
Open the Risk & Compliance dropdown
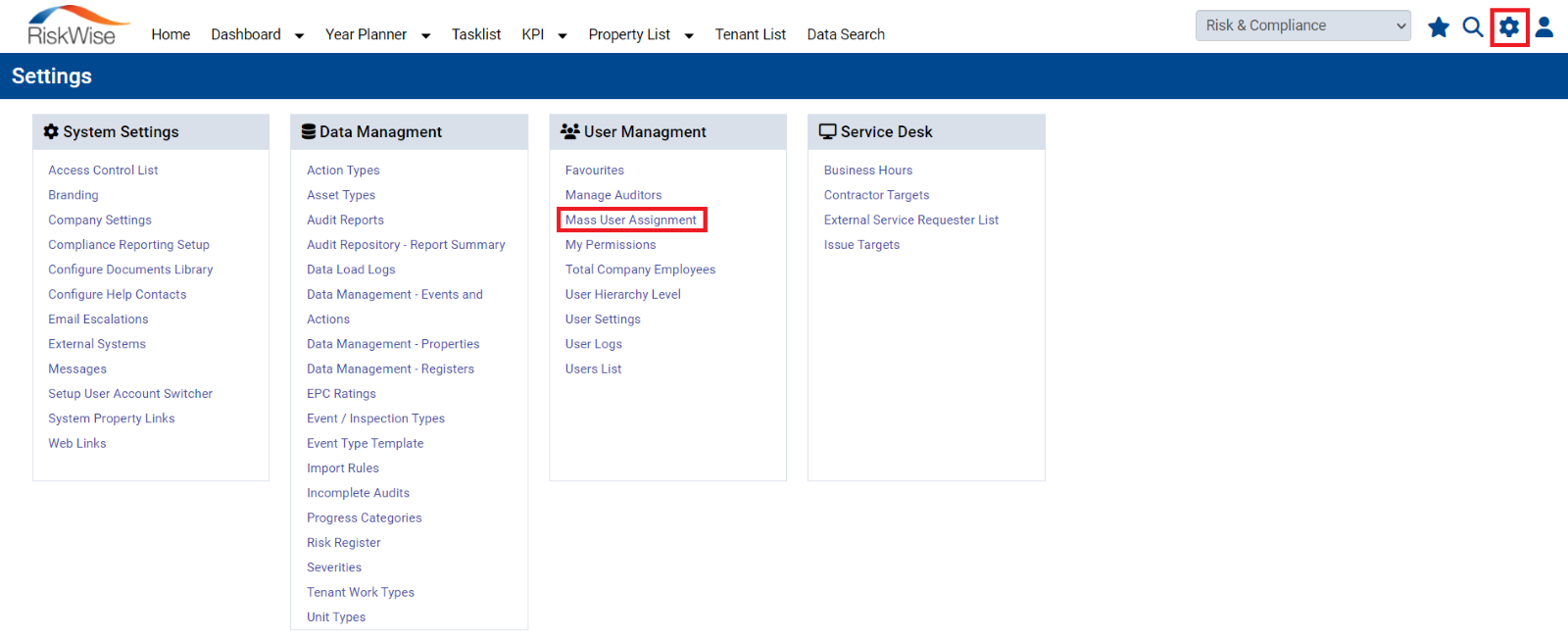coord(1302,25)
